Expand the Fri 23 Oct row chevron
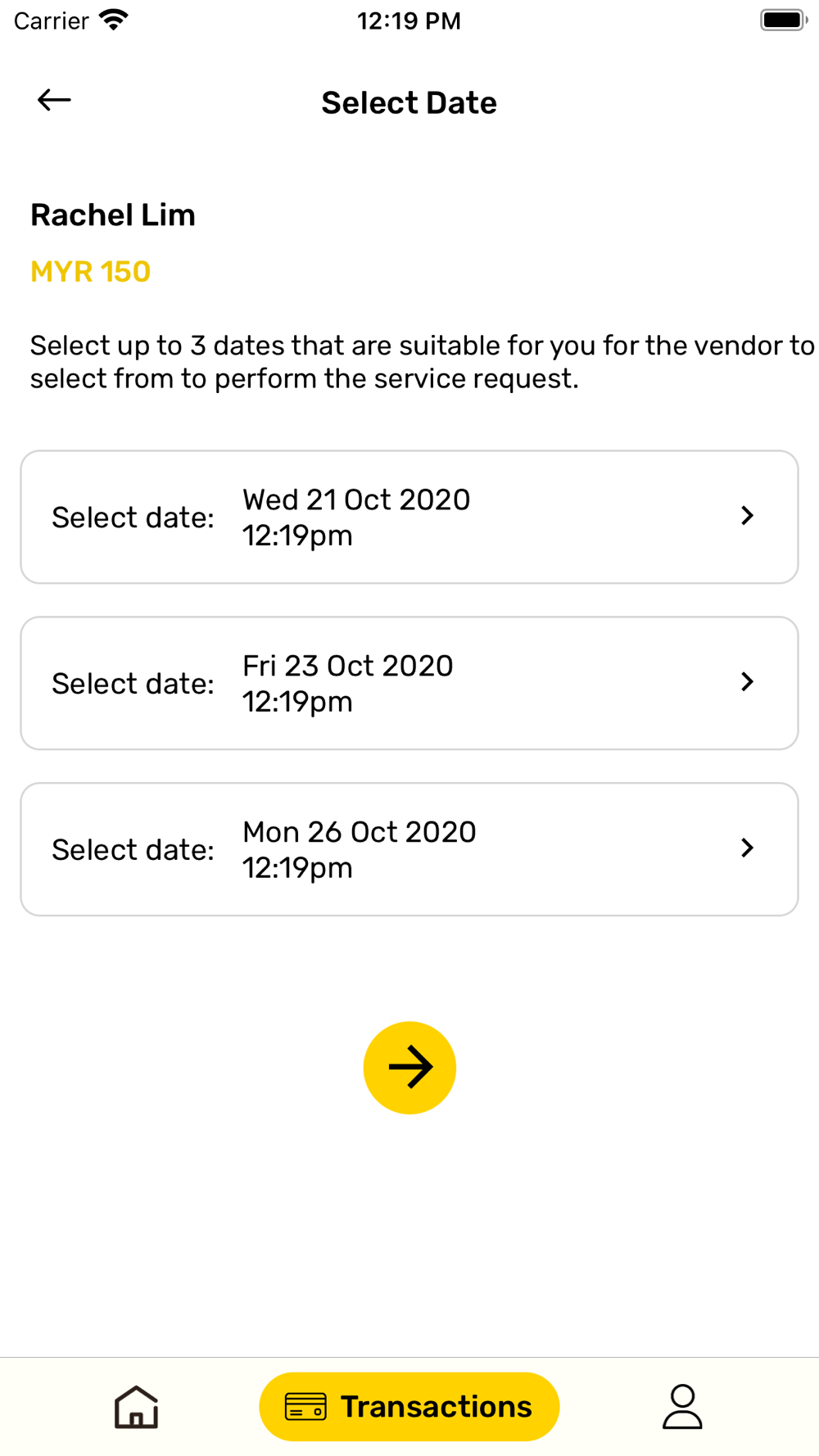The image size is (819, 1456). pyautogui.click(x=747, y=682)
